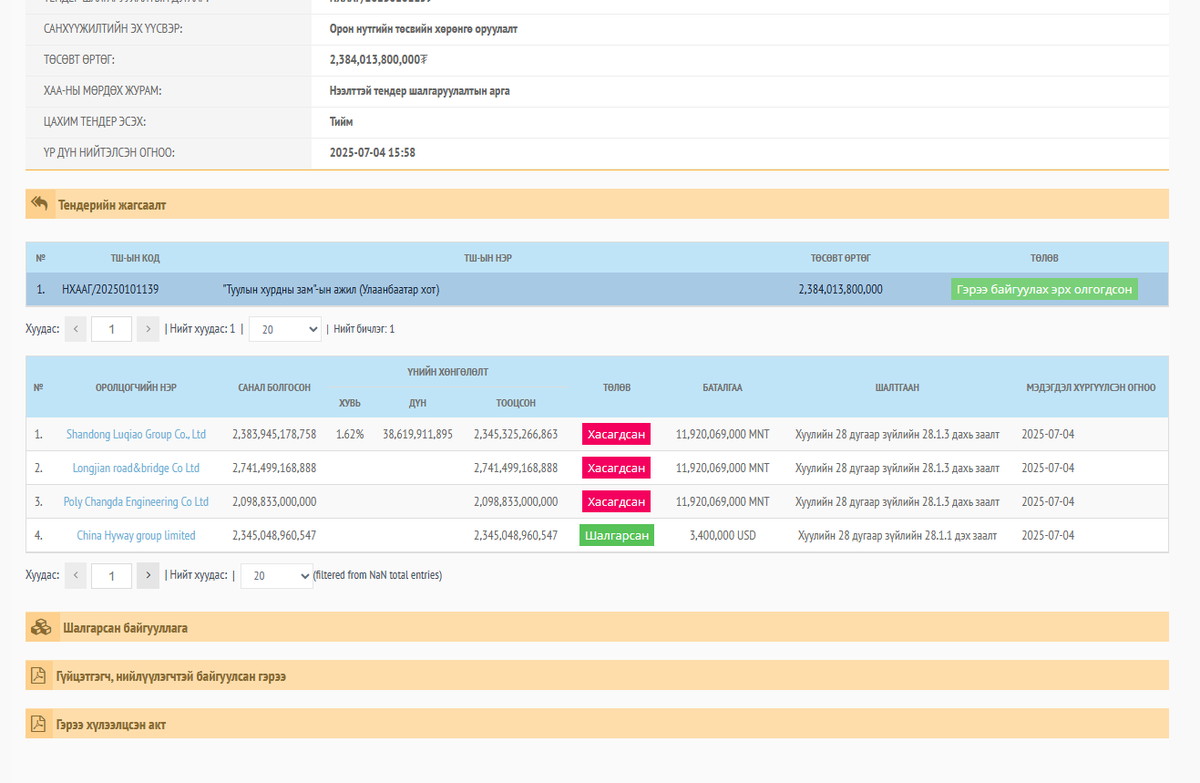Click the green Гэрээ байгуулах эрх олгогдсон status
This screenshot has height=783, width=1200.
[1044, 289]
